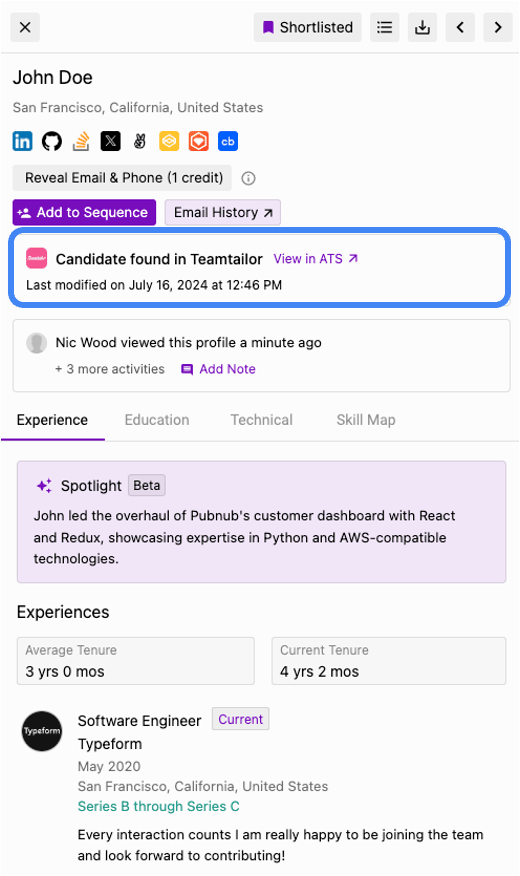
Task: Go to the next candidate arrow
Action: click(498, 27)
